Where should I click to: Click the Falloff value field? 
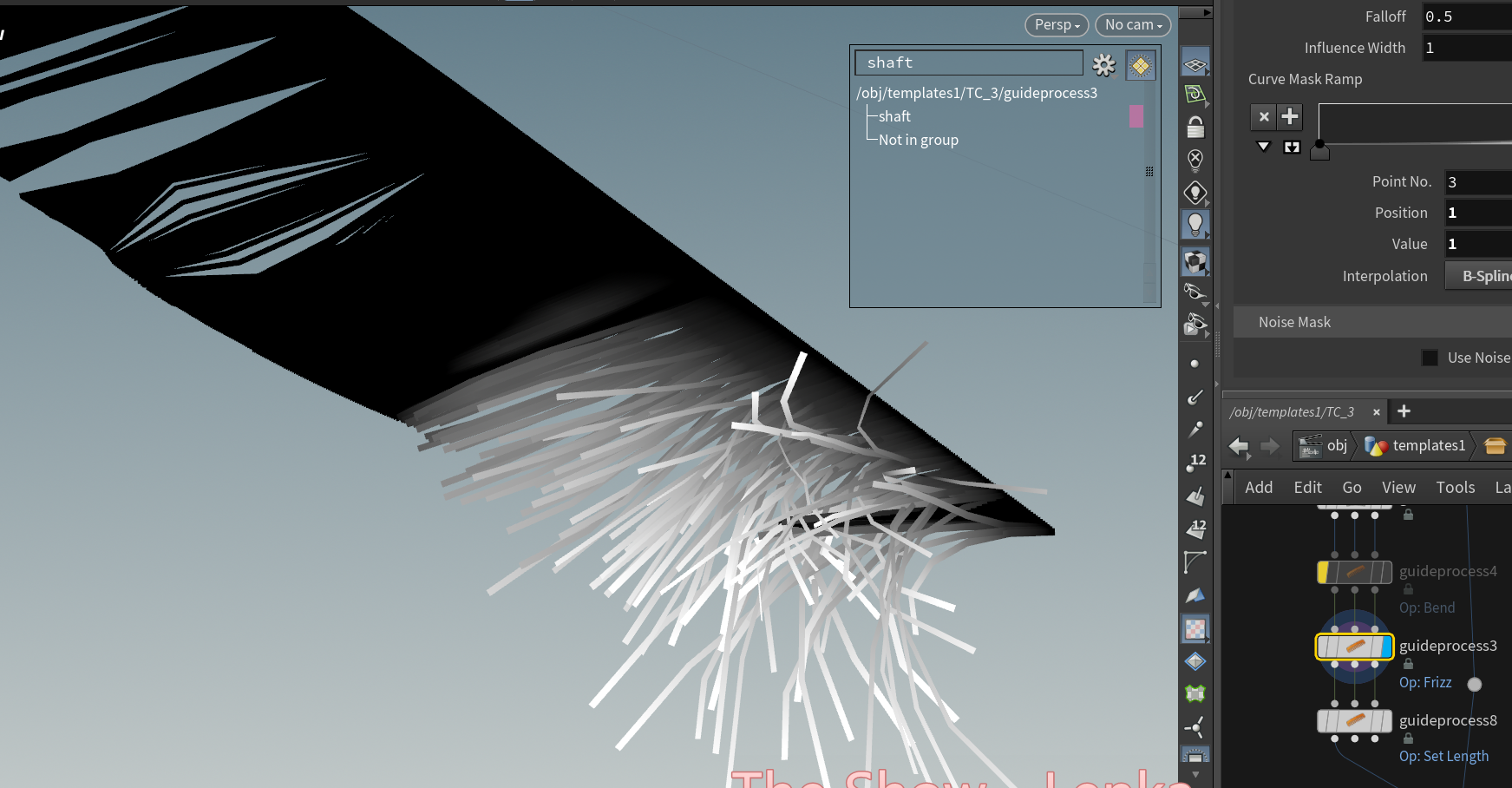[1466, 16]
